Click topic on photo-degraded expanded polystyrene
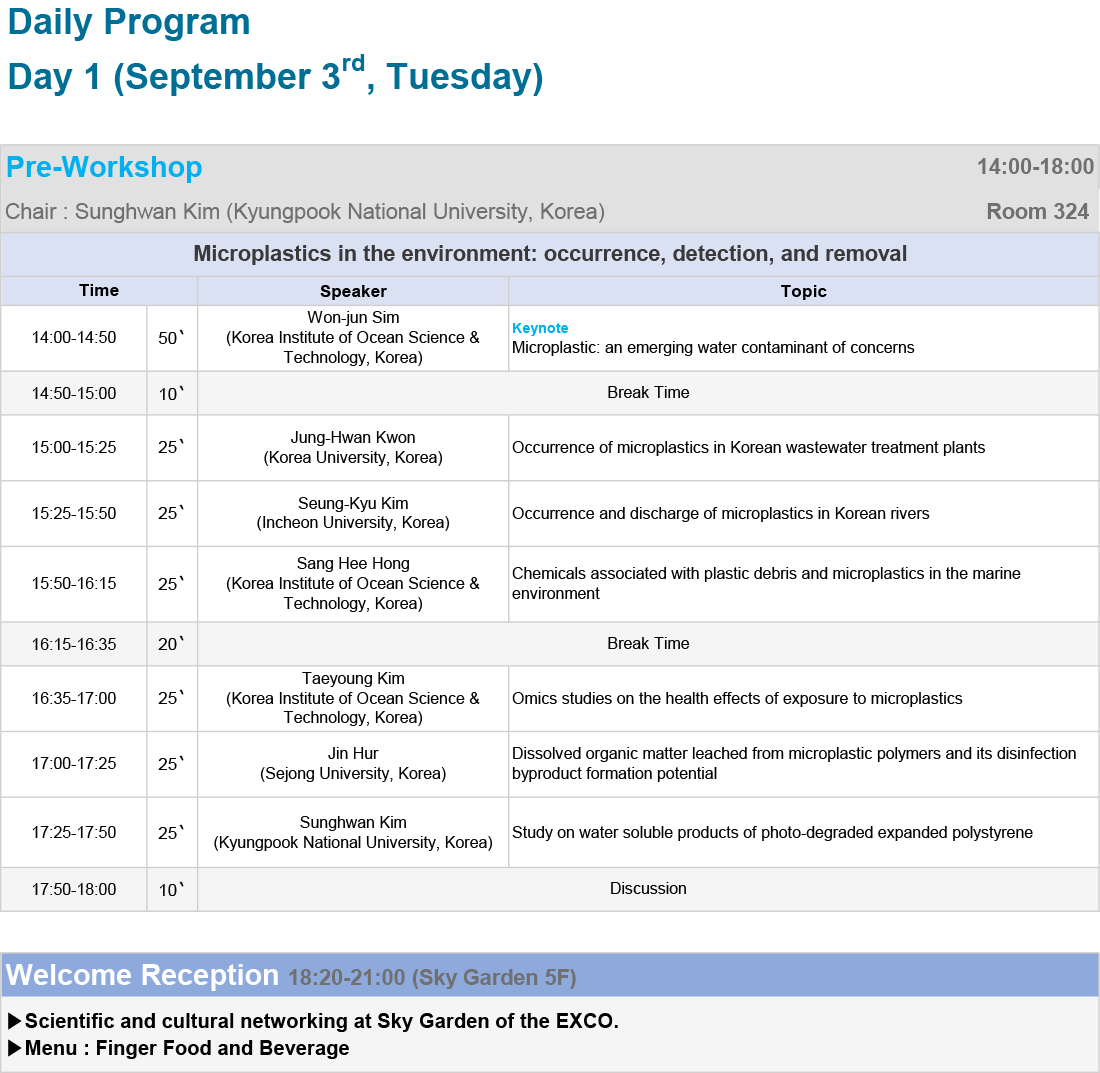 click(772, 832)
